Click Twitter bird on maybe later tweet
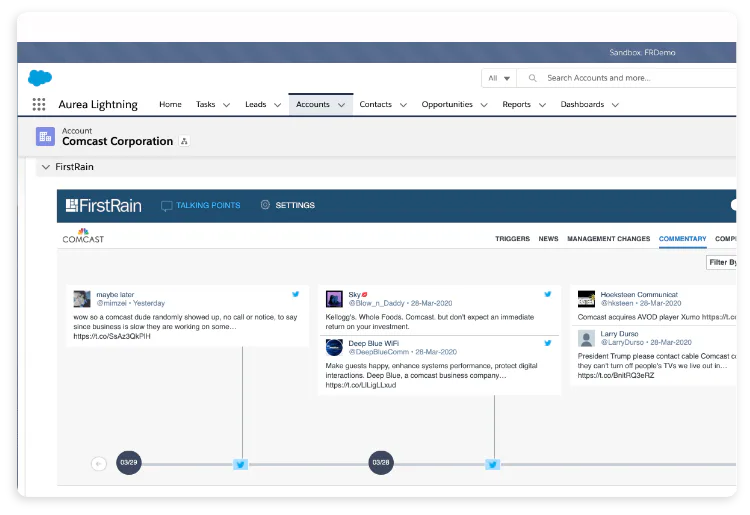The height and width of the screenshot is (515, 750). (x=296, y=294)
